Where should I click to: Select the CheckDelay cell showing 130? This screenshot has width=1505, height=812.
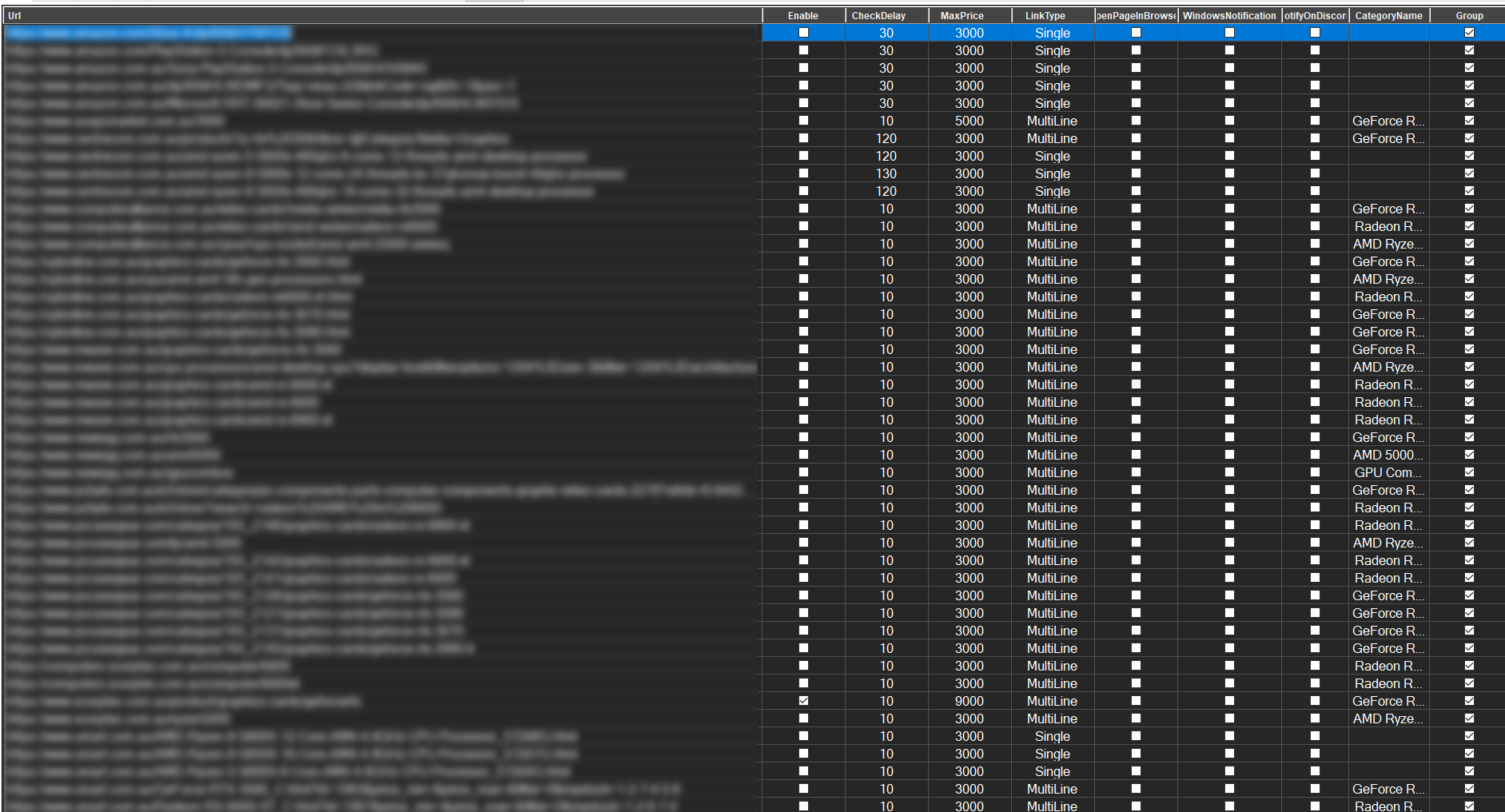pyautogui.click(x=886, y=173)
